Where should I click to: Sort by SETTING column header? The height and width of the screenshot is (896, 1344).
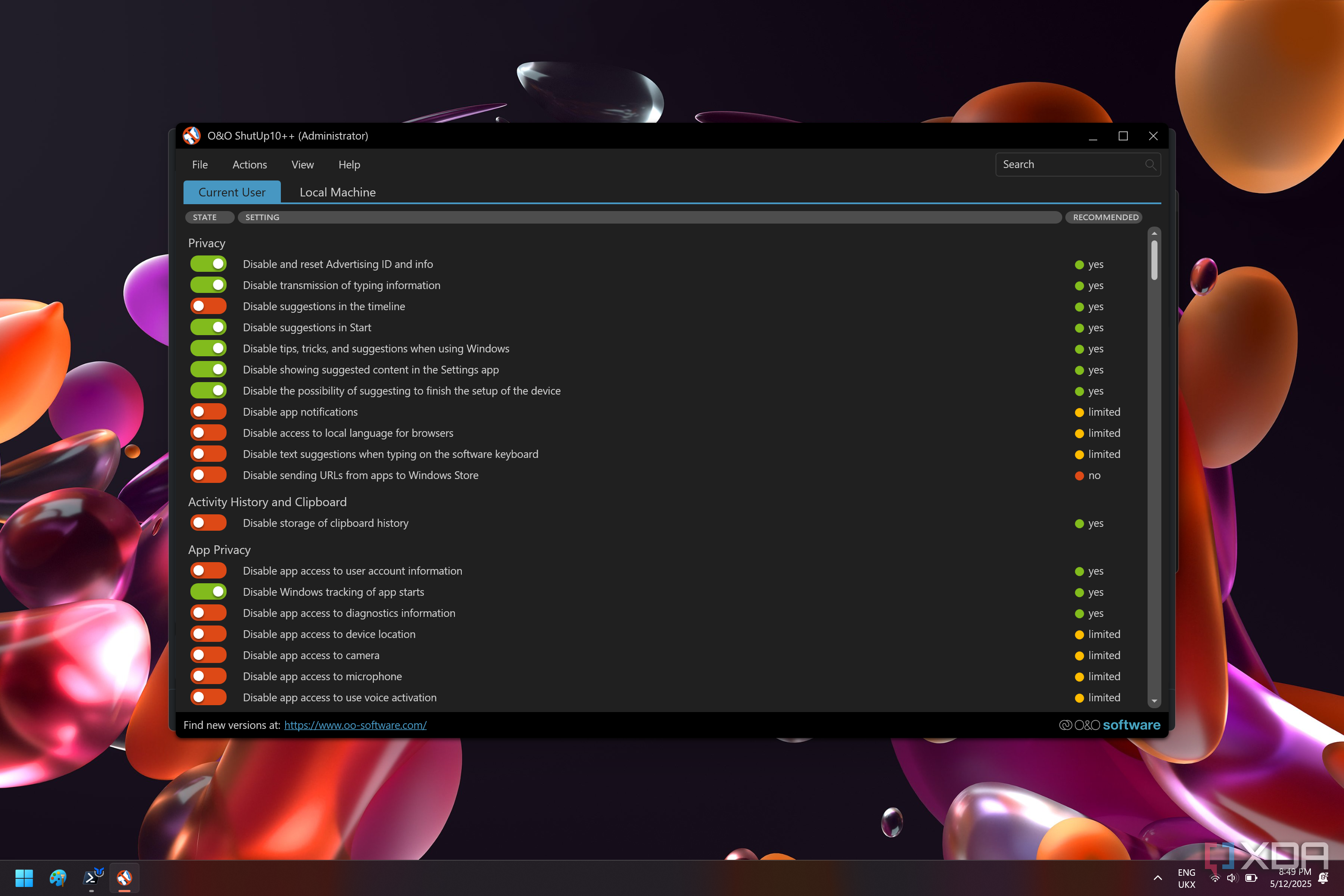pos(650,217)
